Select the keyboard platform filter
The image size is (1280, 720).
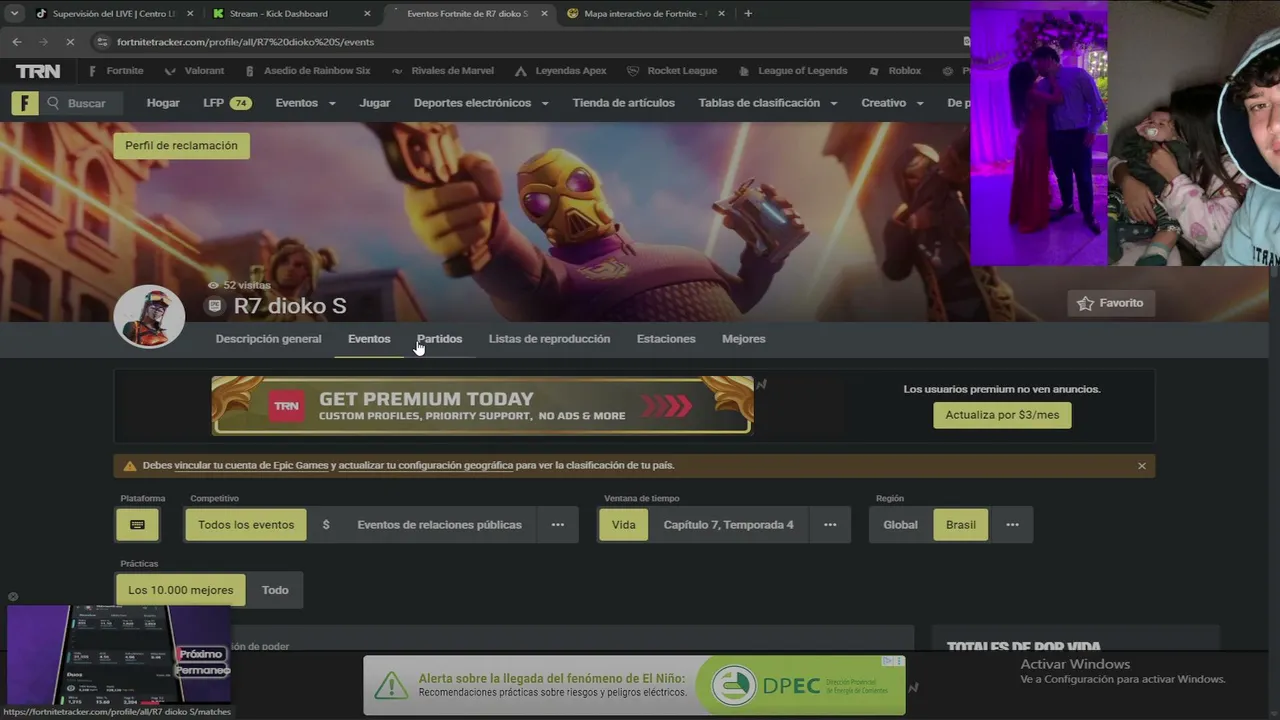[x=138, y=525]
